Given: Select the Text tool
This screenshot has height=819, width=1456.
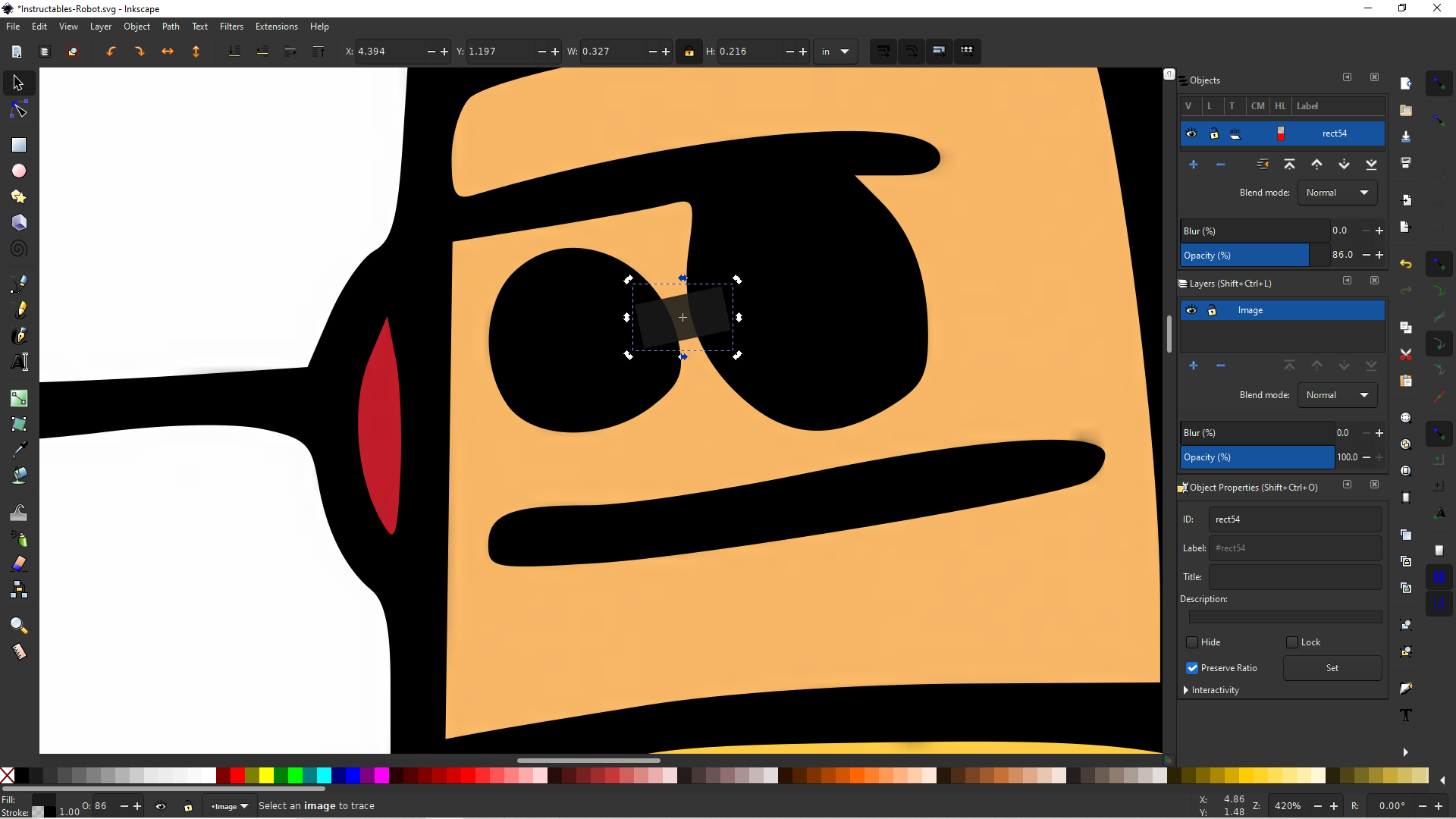Looking at the screenshot, I should (x=18, y=362).
